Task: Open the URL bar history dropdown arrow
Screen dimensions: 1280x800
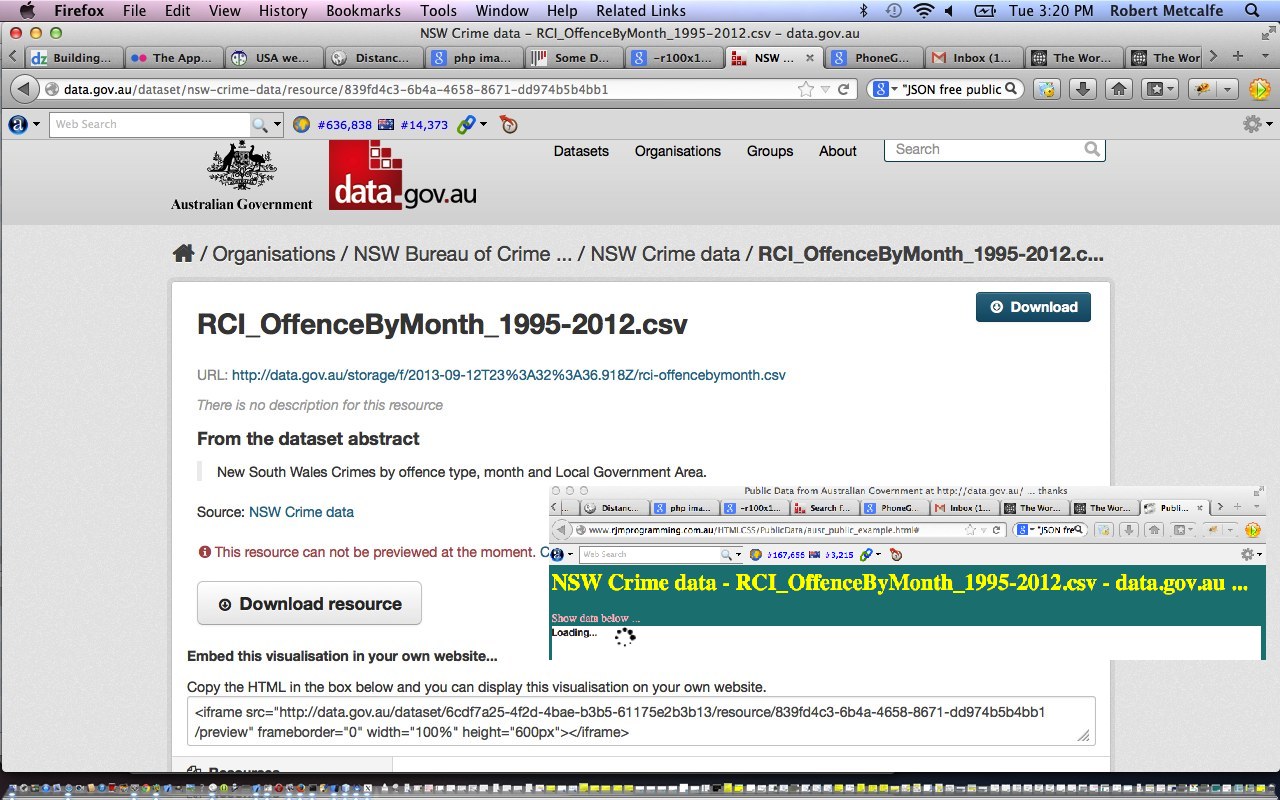Action: (825, 89)
